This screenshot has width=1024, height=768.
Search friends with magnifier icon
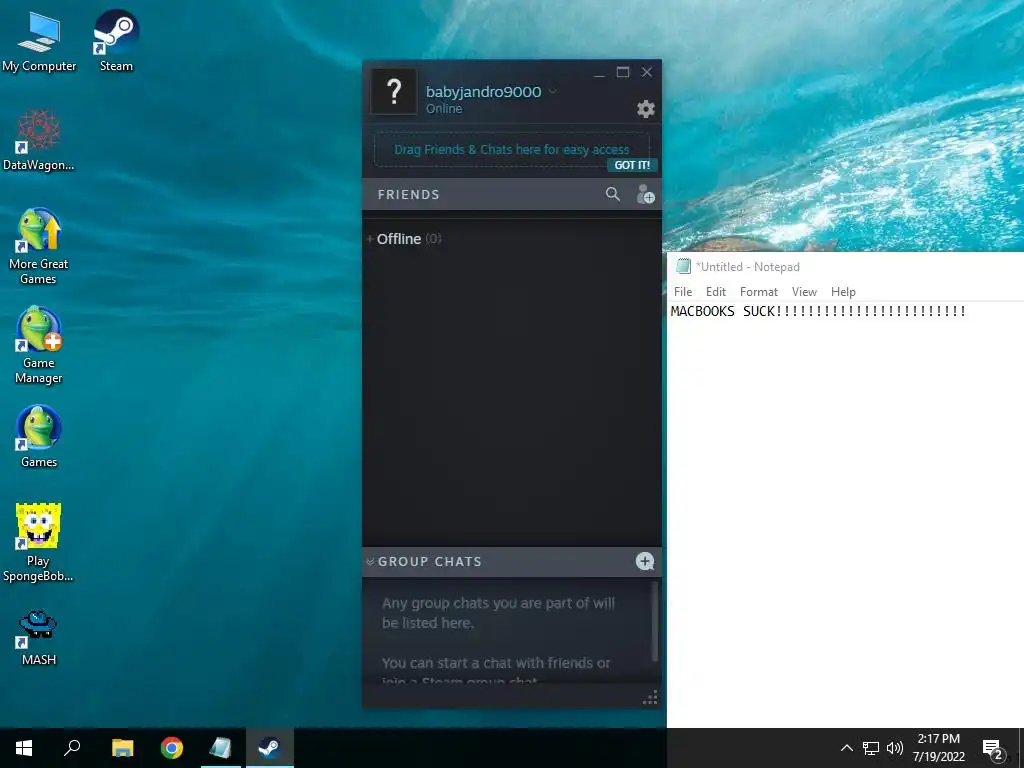click(x=613, y=194)
